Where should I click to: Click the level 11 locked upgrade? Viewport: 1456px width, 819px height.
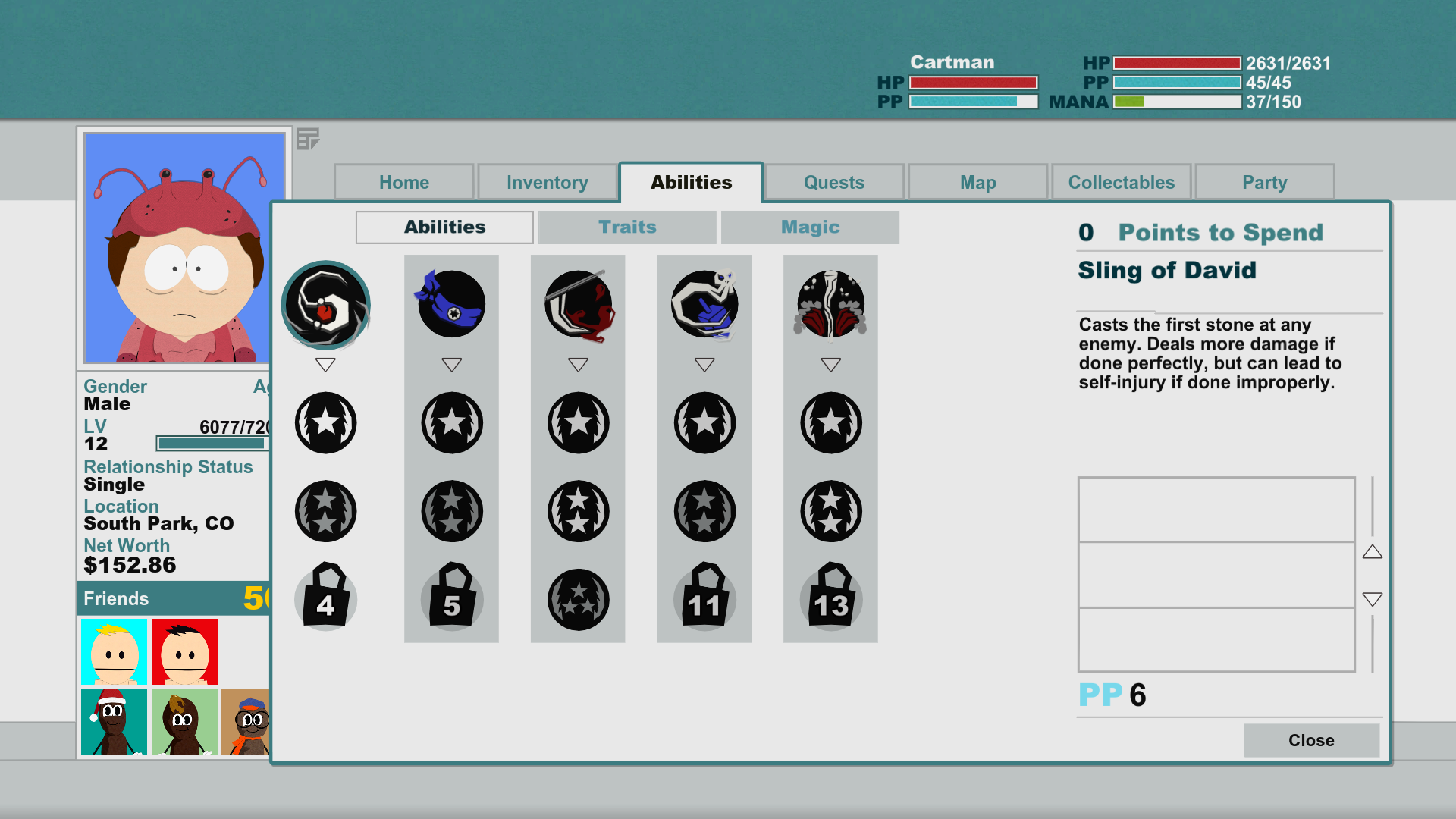(x=704, y=596)
